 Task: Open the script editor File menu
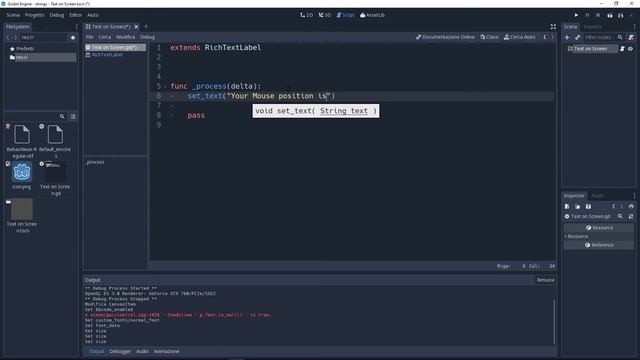pos(89,37)
